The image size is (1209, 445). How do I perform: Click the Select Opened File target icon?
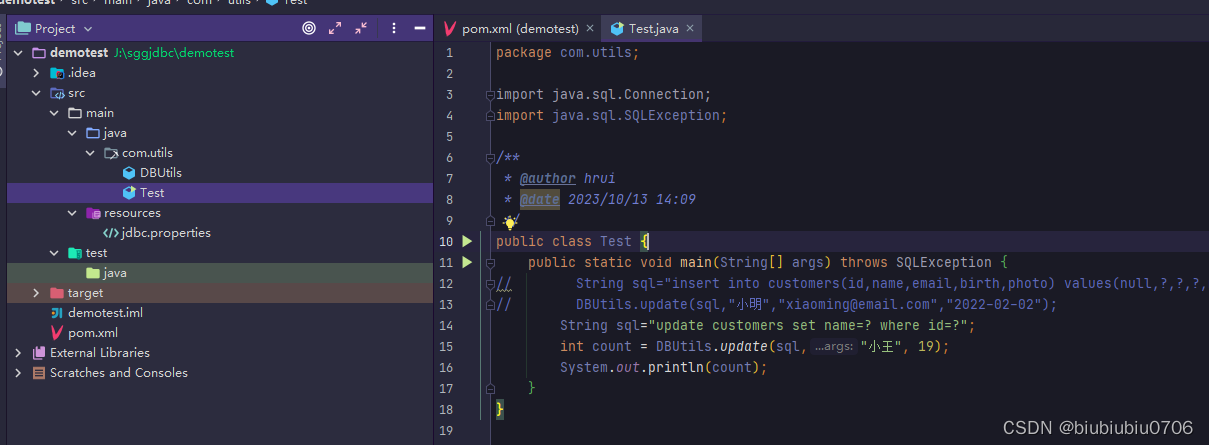coord(309,29)
